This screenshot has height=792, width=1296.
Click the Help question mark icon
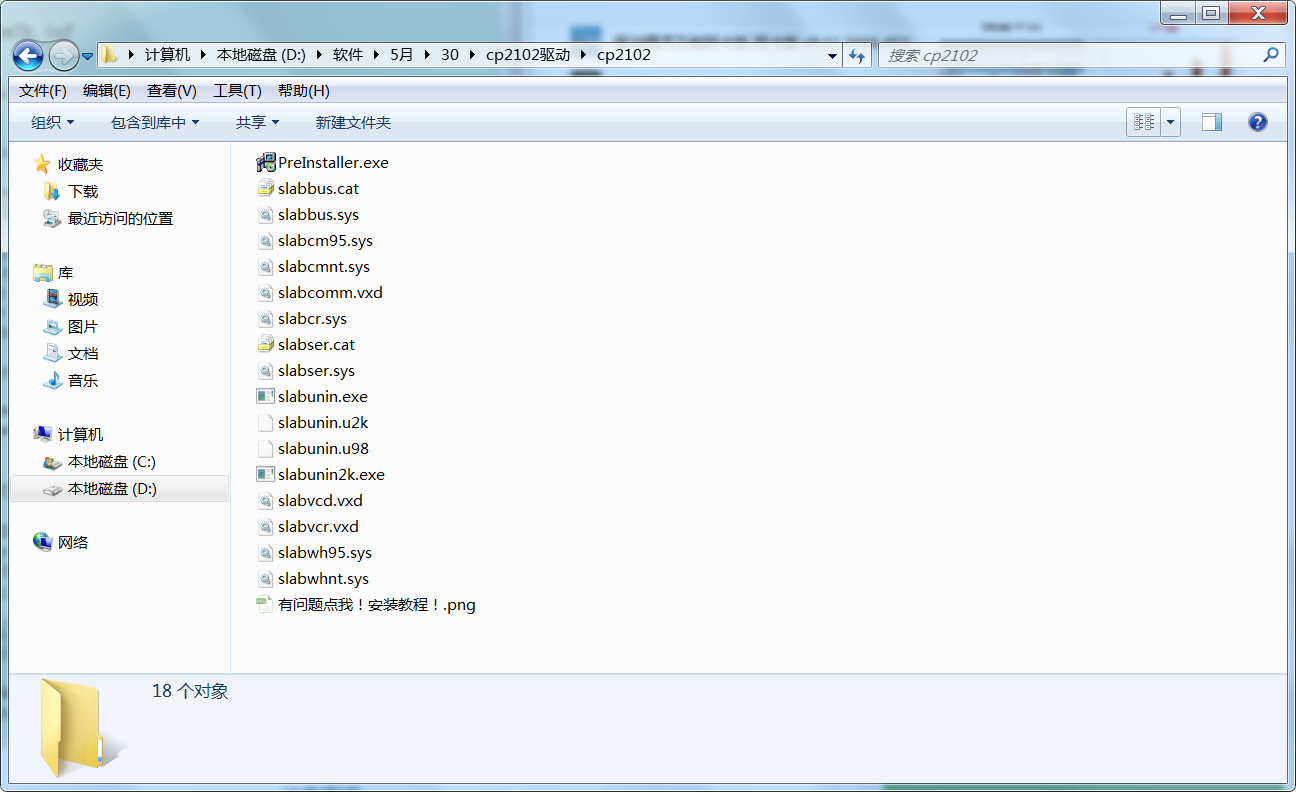1258,122
